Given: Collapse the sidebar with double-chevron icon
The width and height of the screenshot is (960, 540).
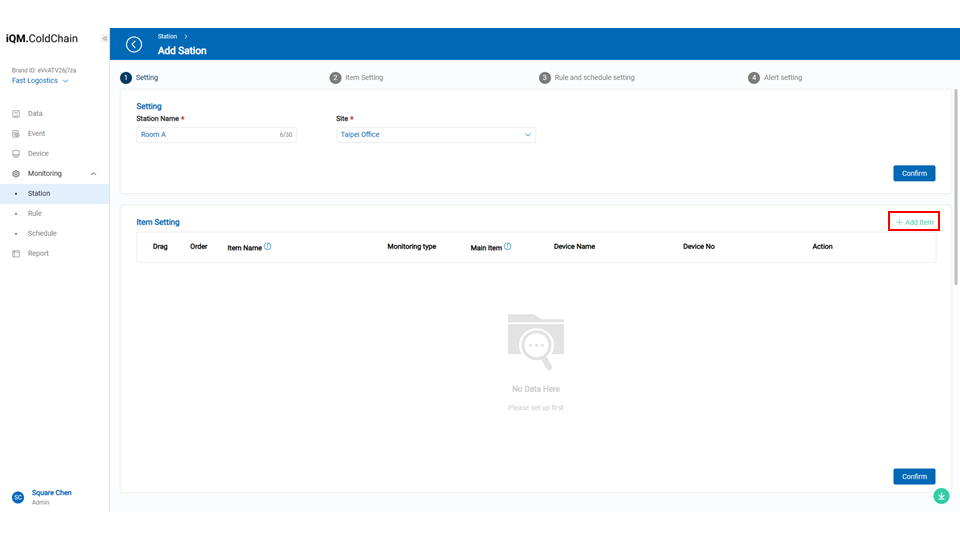Looking at the screenshot, I should [x=105, y=38].
